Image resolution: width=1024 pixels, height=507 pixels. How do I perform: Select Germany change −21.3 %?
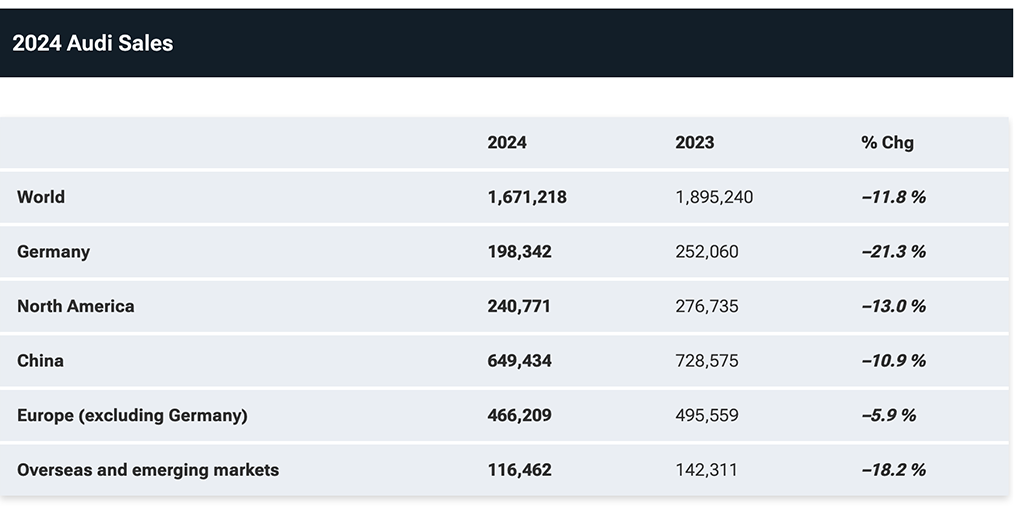[x=893, y=252]
